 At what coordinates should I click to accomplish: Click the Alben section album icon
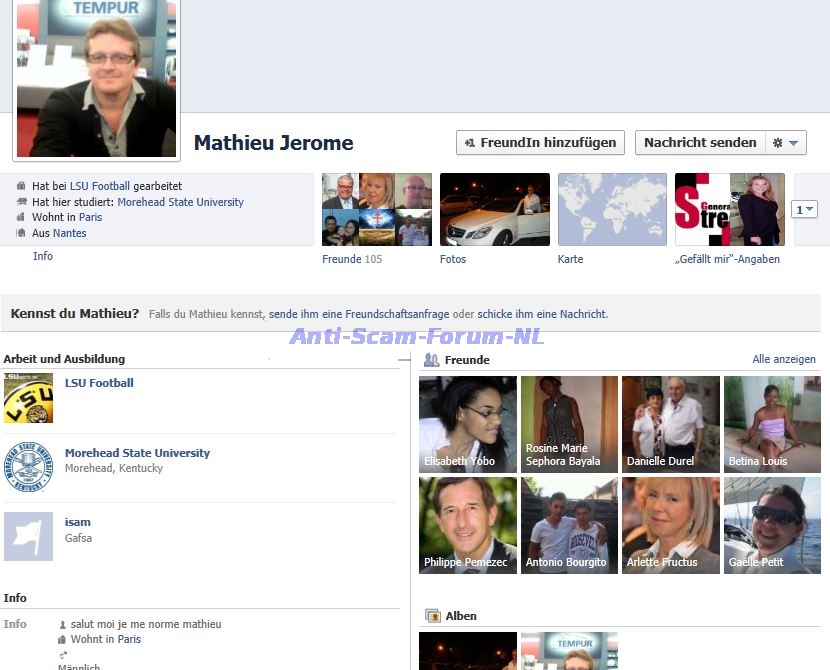coord(432,616)
